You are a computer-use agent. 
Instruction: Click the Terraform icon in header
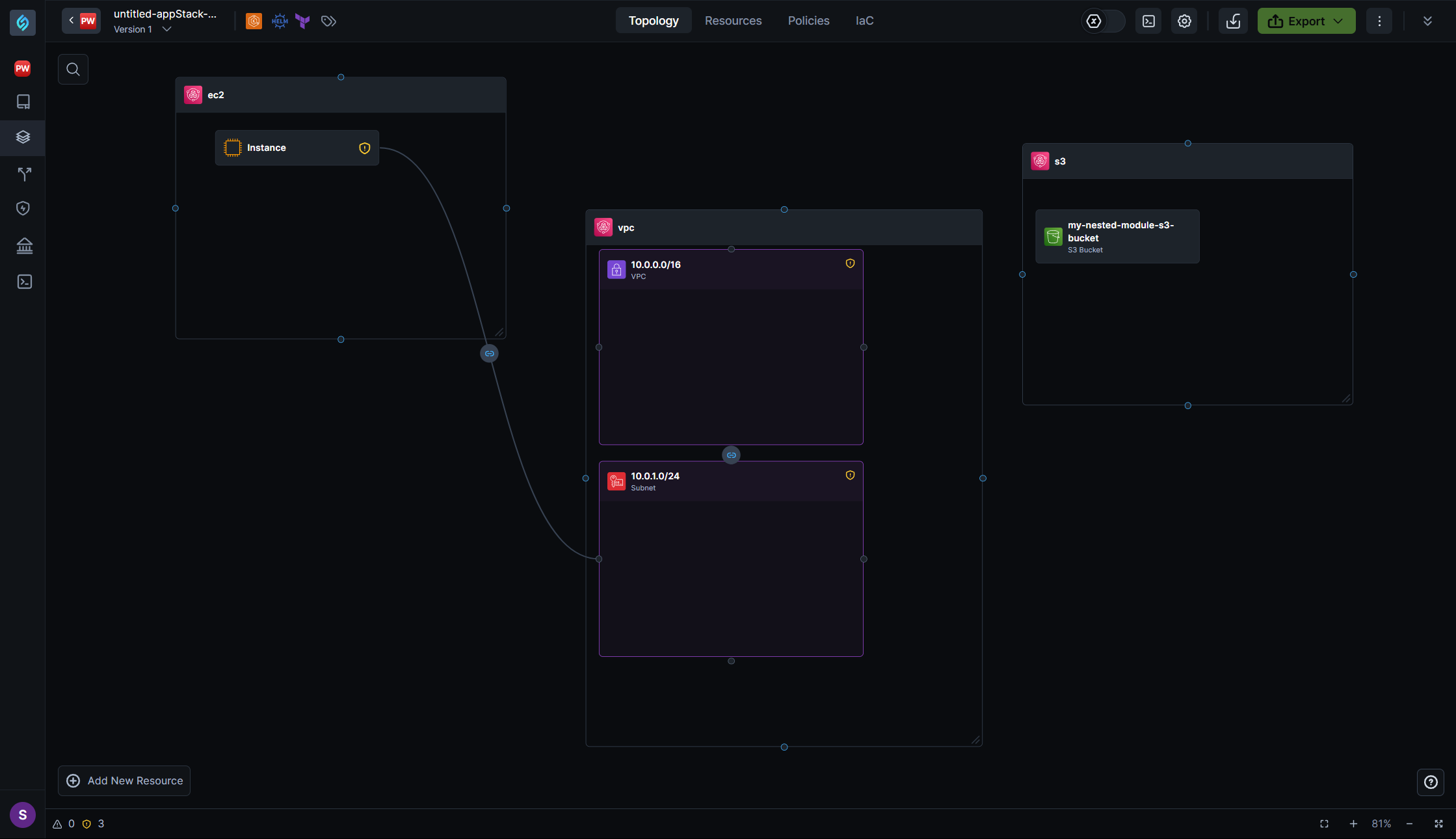303,21
